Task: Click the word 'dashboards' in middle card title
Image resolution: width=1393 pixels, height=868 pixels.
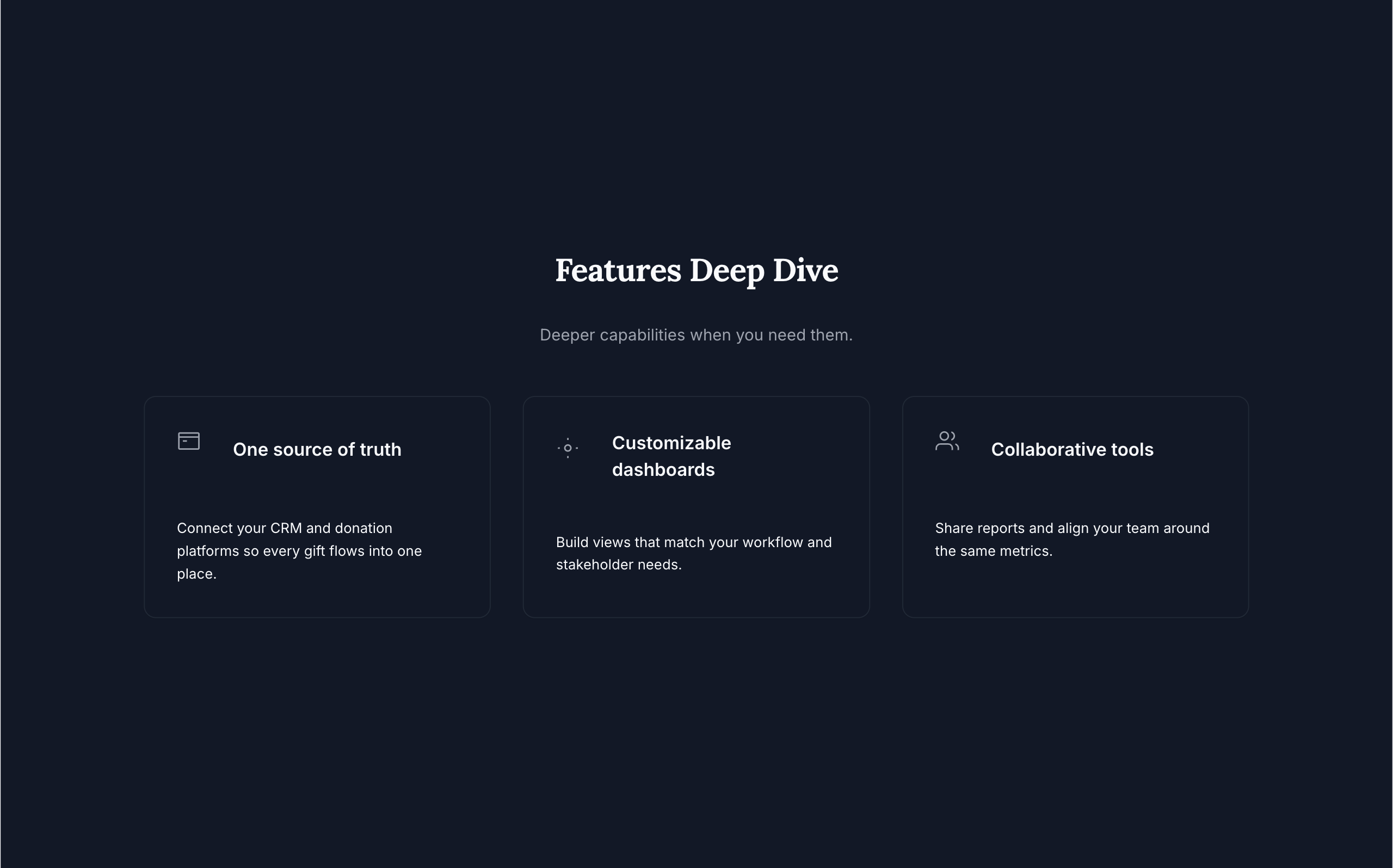Action: click(x=663, y=470)
